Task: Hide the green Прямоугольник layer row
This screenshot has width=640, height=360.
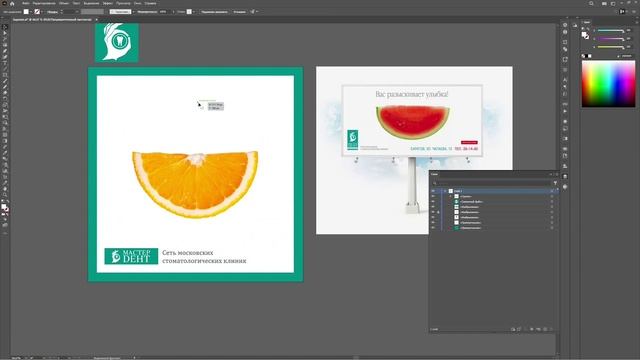Action: pyautogui.click(x=433, y=228)
